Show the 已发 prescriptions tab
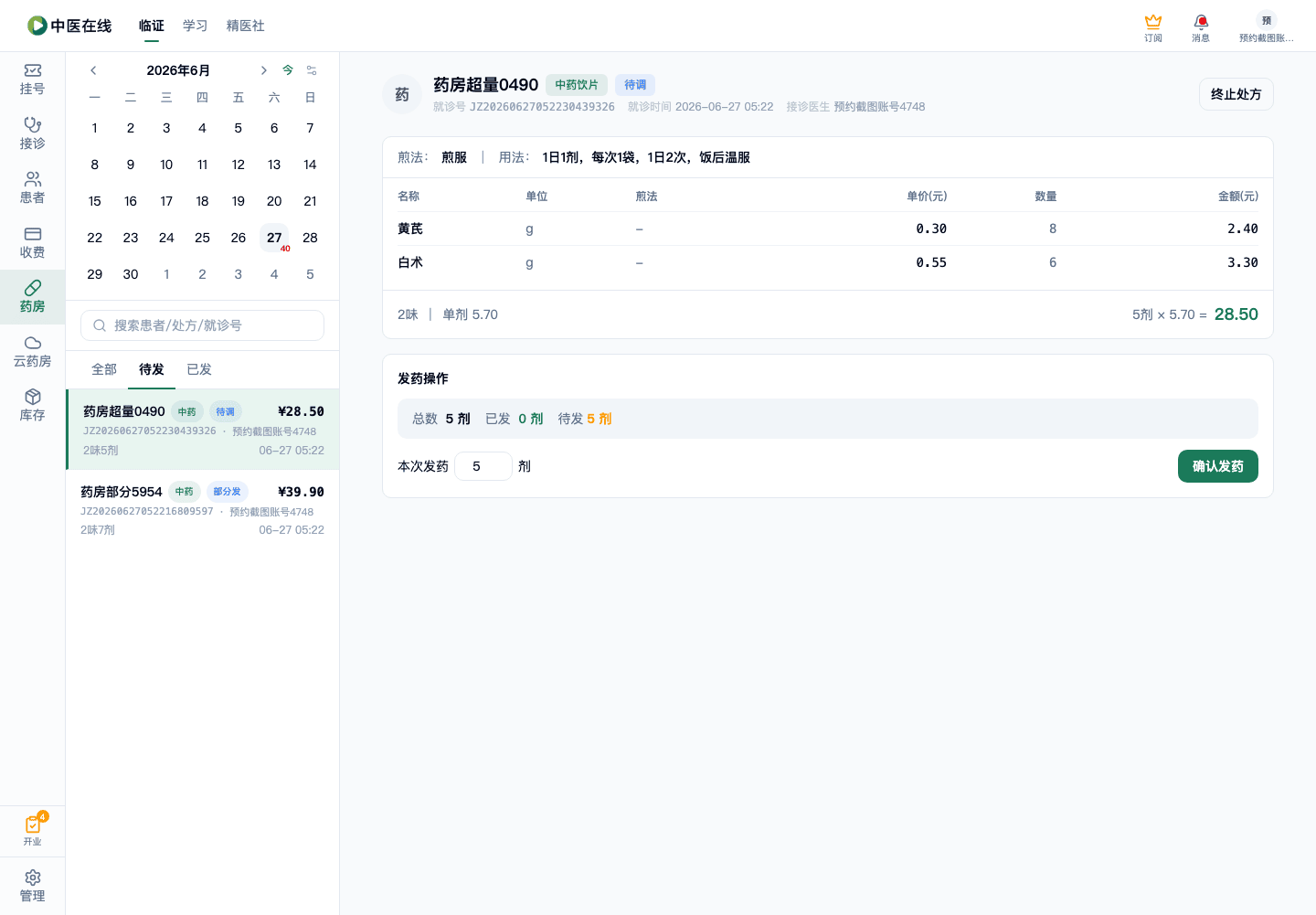 tap(199, 369)
